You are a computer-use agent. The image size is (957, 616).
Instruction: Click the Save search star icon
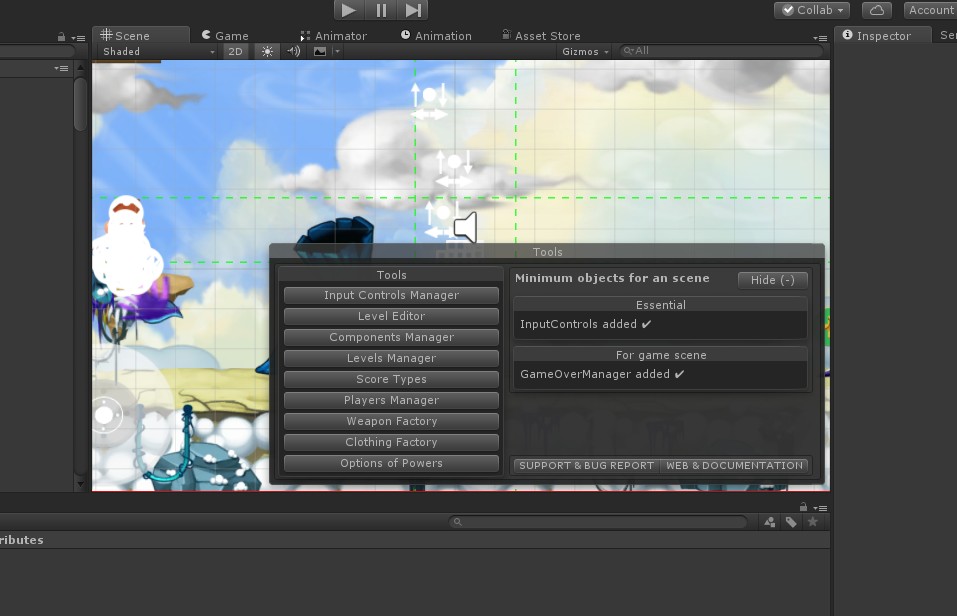click(812, 522)
